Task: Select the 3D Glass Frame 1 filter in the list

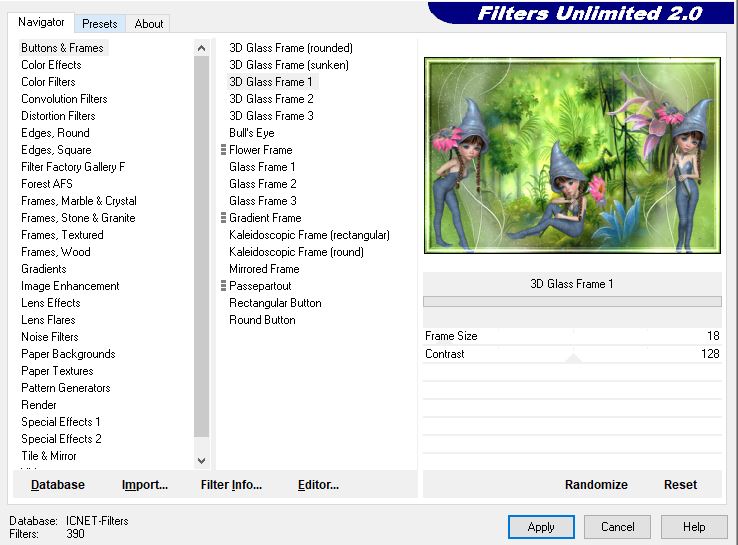Action: (x=271, y=81)
